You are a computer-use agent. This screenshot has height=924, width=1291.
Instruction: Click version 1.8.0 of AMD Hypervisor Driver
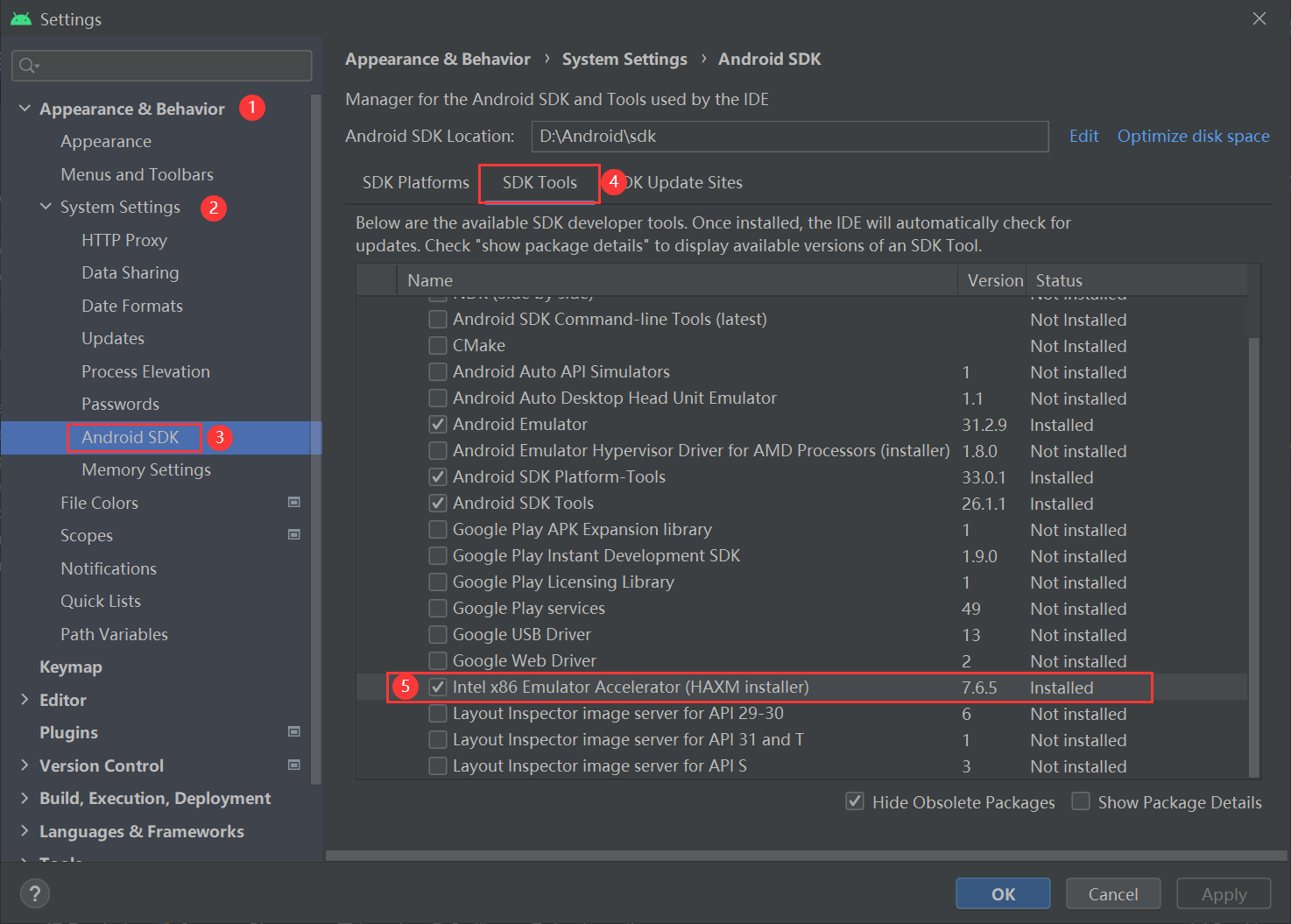tap(979, 451)
